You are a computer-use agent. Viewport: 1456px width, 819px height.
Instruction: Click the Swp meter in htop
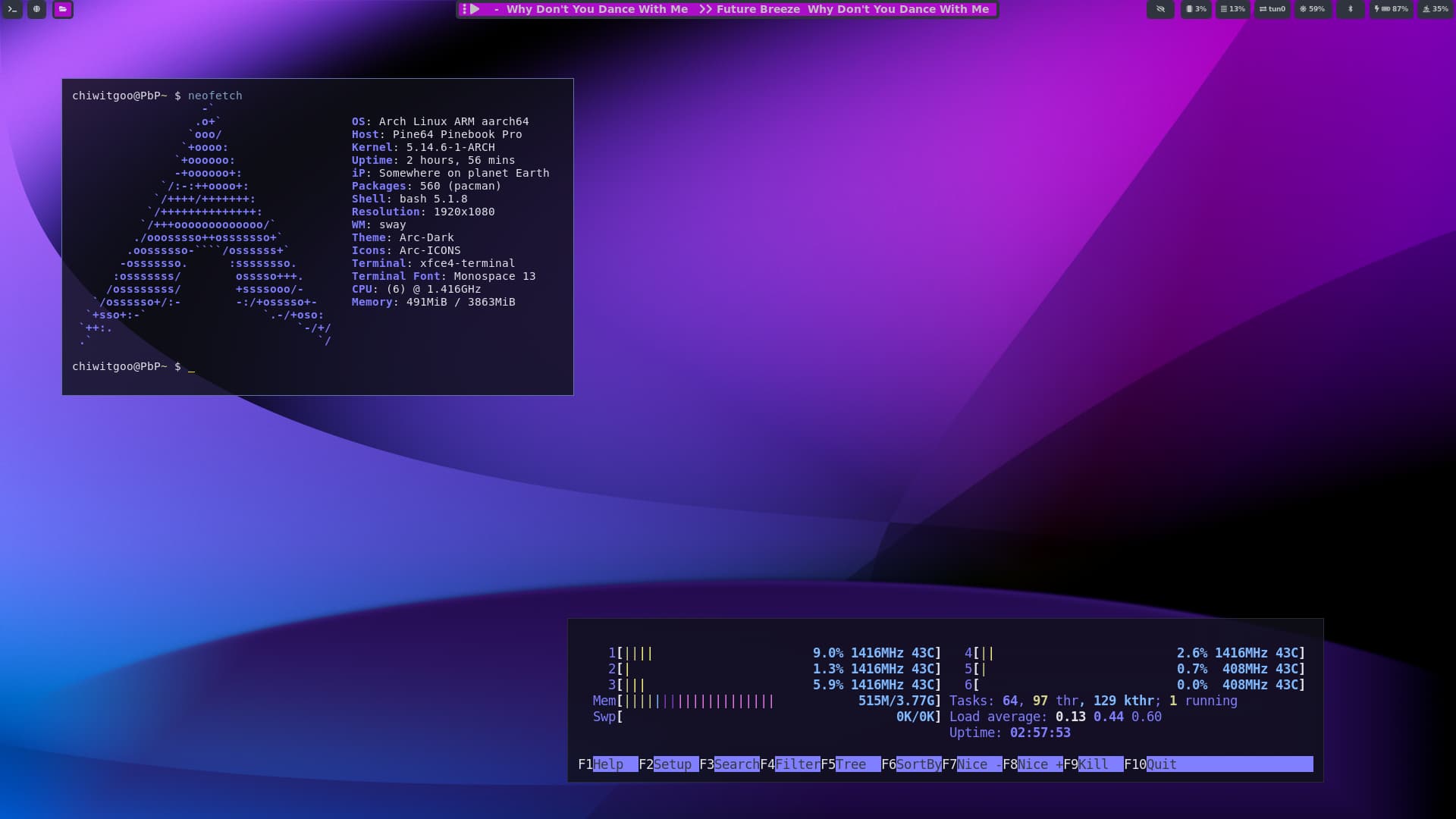point(767,717)
